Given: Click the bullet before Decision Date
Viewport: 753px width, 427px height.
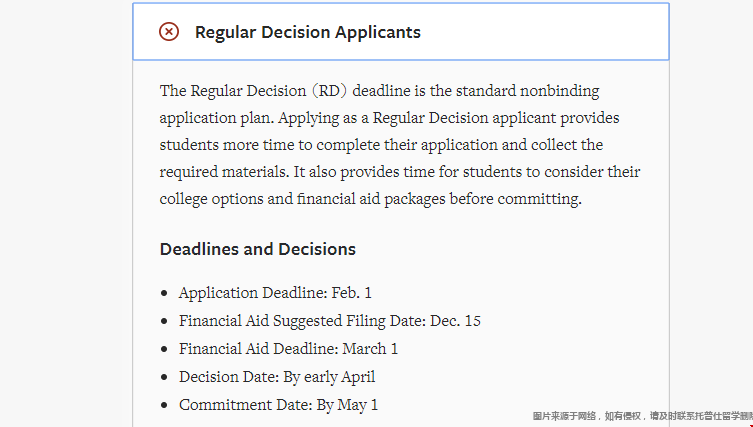Looking at the screenshot, I should (x=165, y=377).
